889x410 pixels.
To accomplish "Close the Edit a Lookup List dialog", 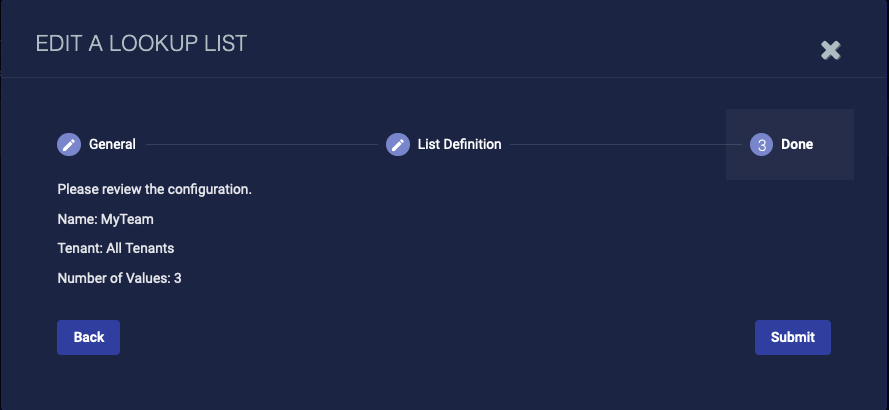I will 830,50.
